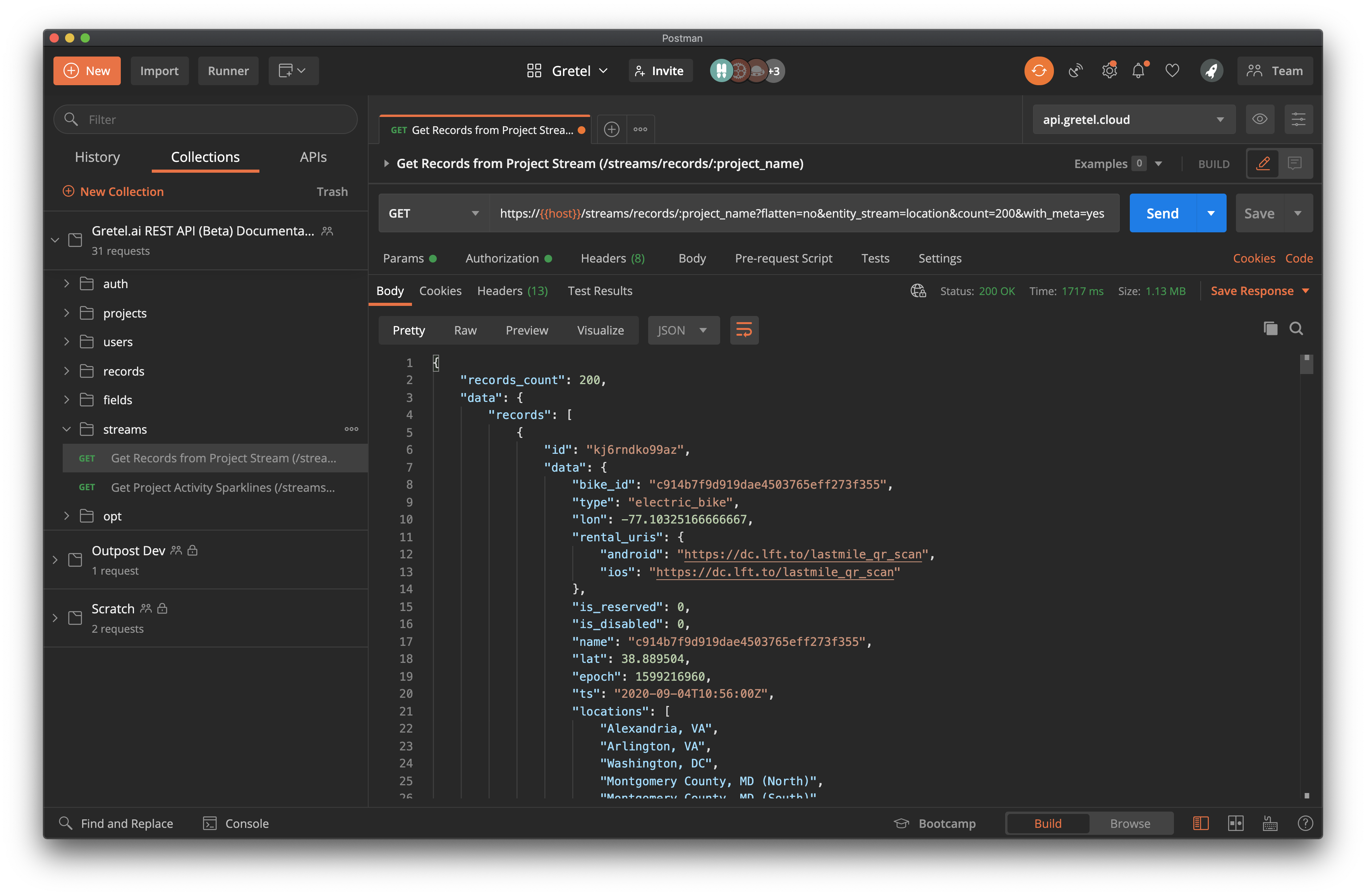Open the Authorization tab
1366x896 pixels.
(x=508, y=258)
